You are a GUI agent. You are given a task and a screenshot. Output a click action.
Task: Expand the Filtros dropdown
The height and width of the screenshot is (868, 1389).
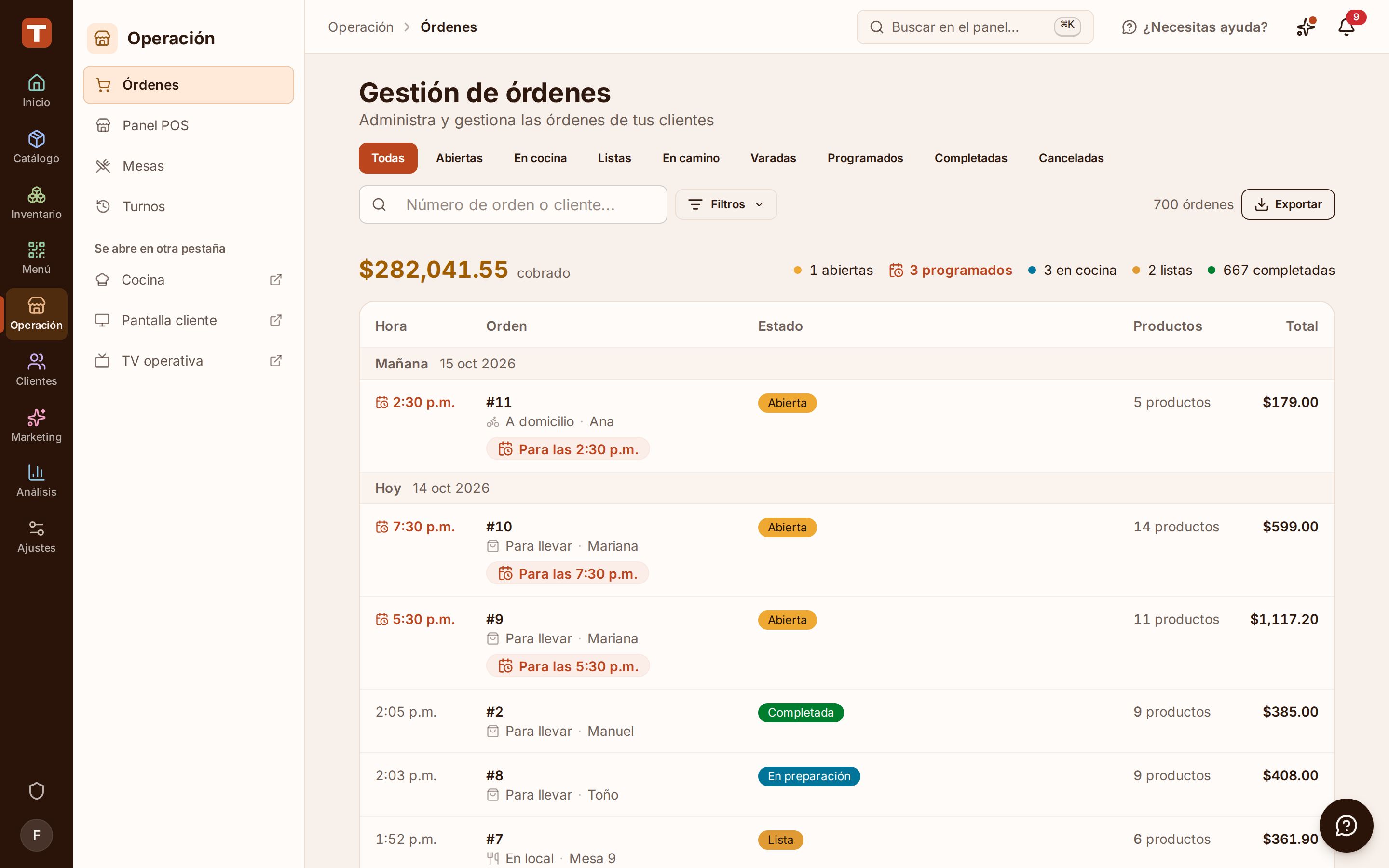tap(726, 204)
